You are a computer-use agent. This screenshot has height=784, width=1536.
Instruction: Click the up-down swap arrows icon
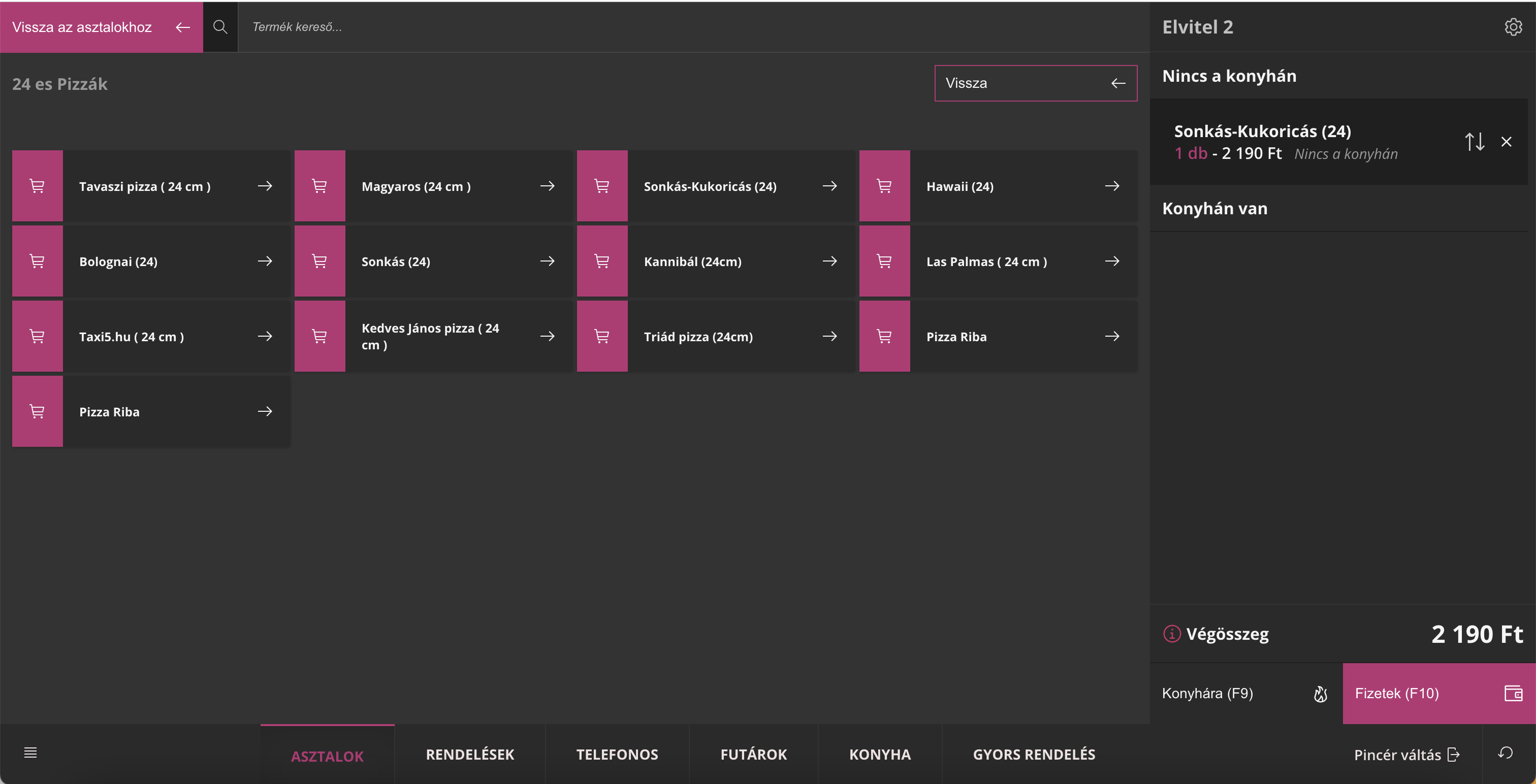tap(1474, 142)
